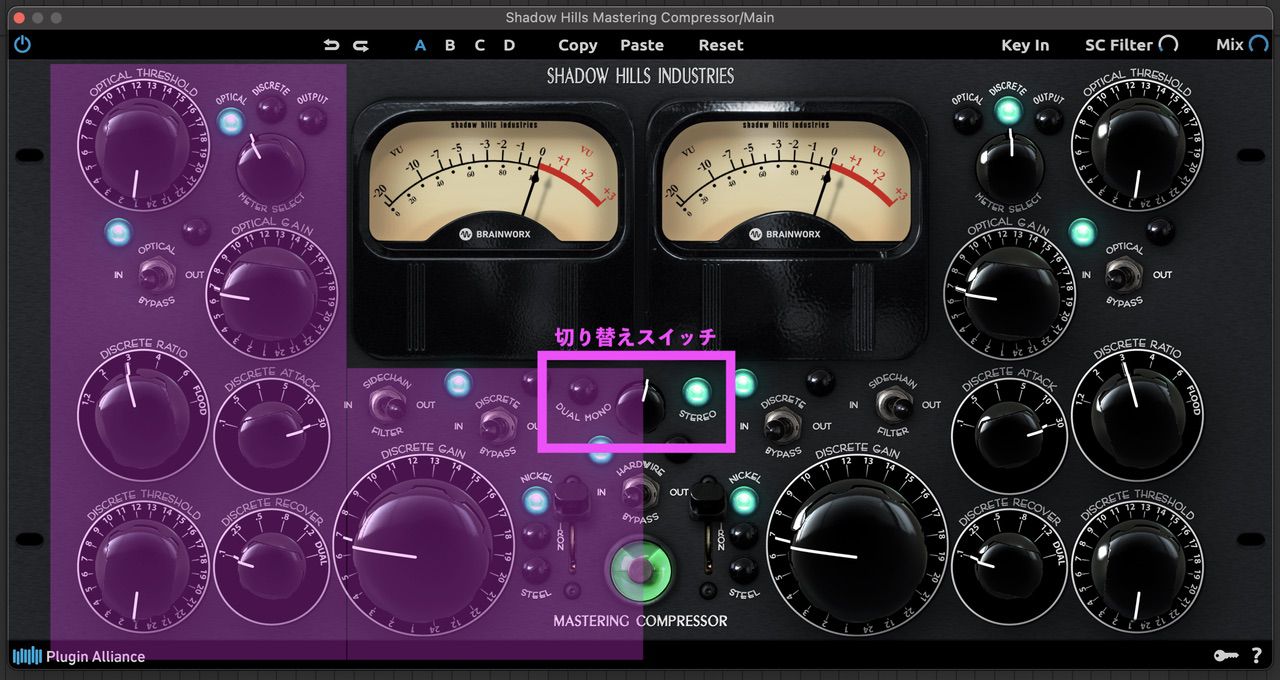Toggle the right Sidechain Filter switch
The height and width of the screenshot is (680, 1280).
(x=892, y=404)
